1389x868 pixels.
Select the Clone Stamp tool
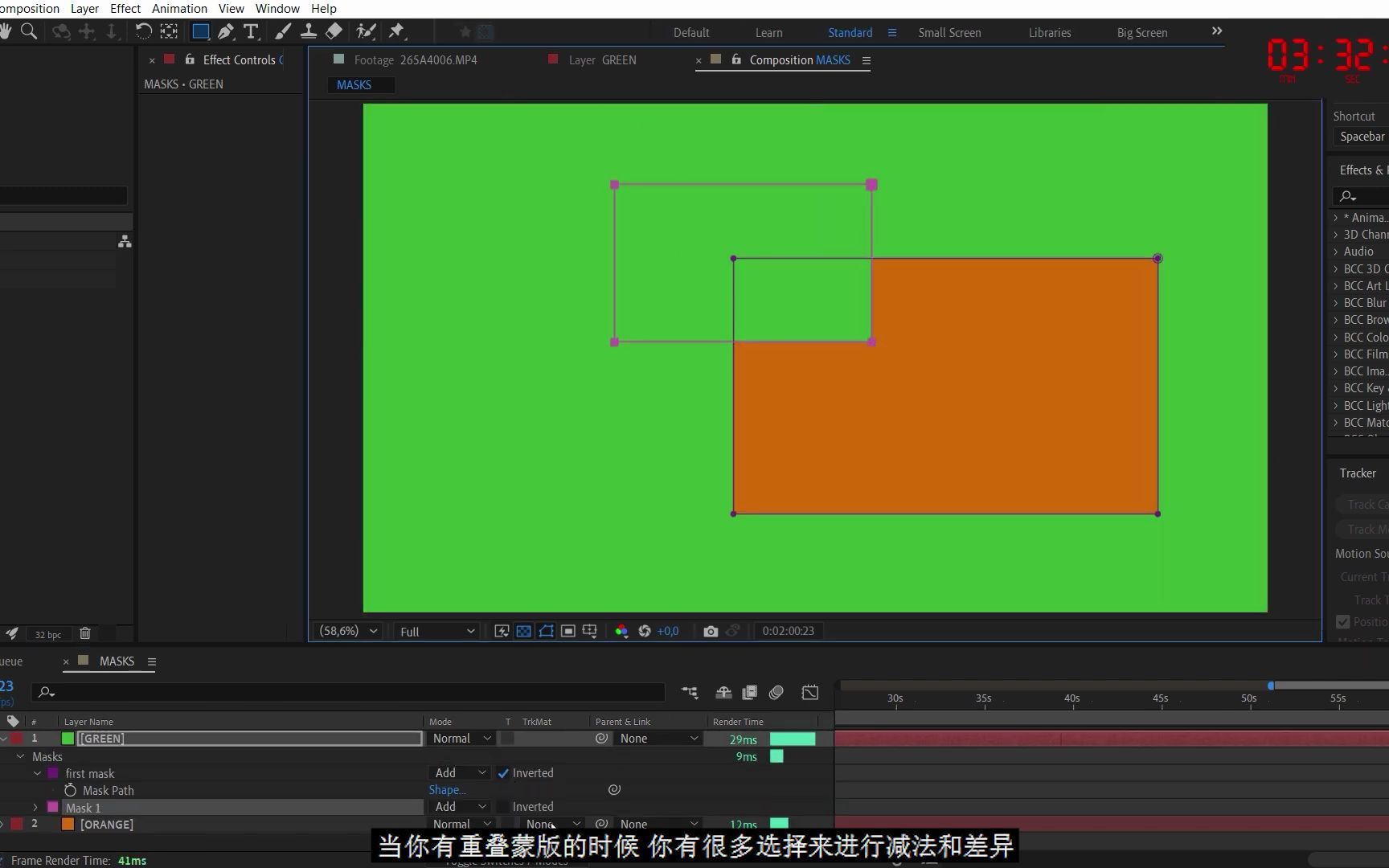(308, 31)
